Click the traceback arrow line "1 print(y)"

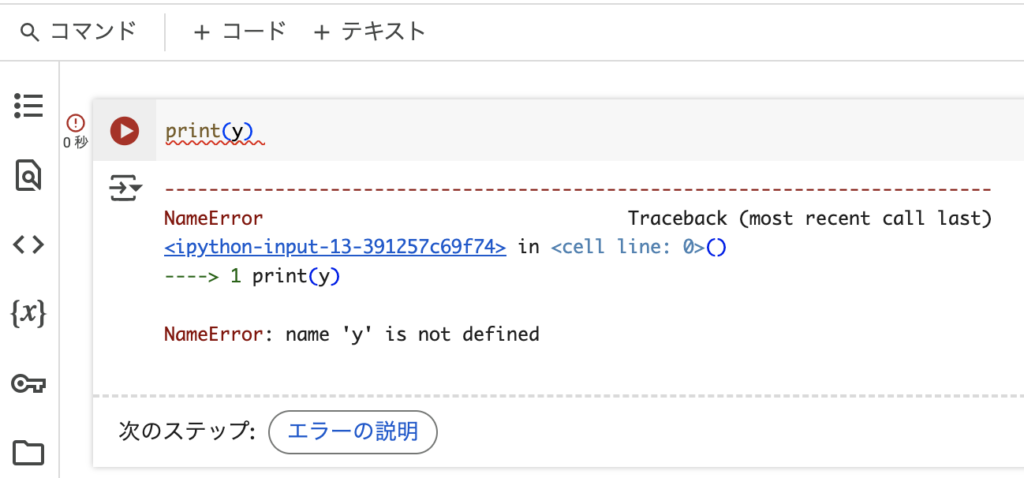click(x=285, y=277)
